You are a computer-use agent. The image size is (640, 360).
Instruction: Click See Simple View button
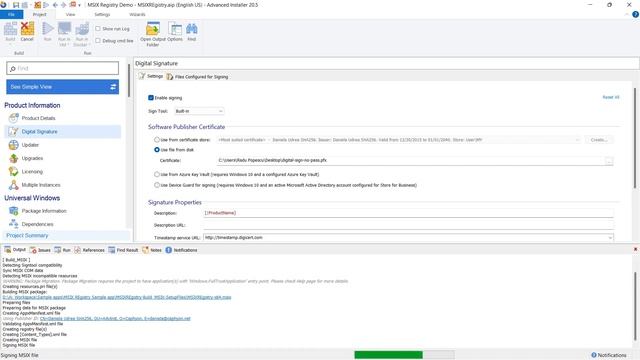62,87
